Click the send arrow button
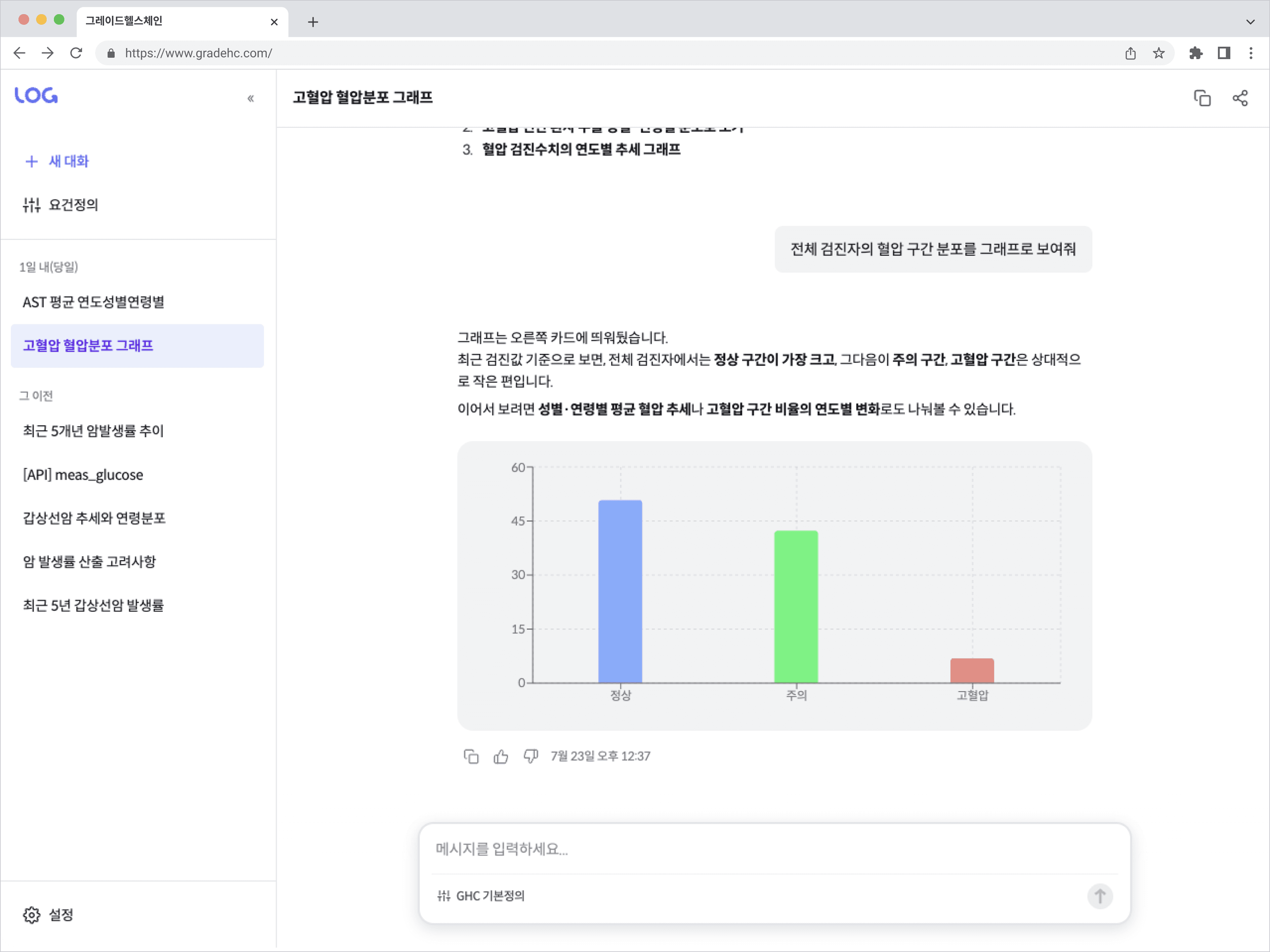 point(1100,896)
